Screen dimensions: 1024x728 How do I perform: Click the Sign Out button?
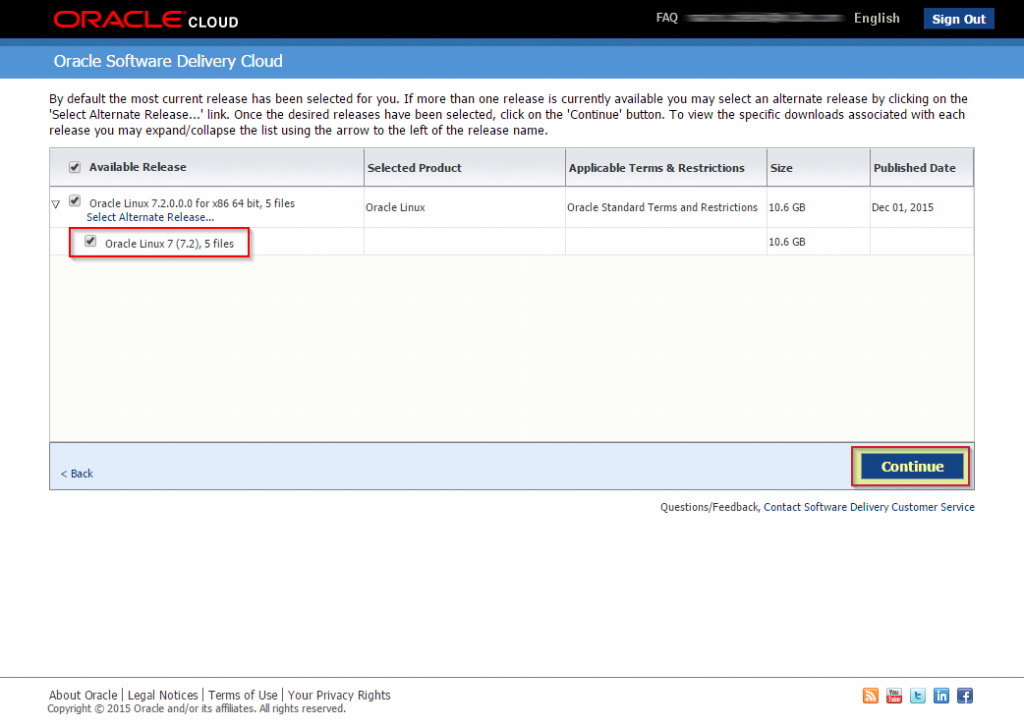(x=958, y=18)
